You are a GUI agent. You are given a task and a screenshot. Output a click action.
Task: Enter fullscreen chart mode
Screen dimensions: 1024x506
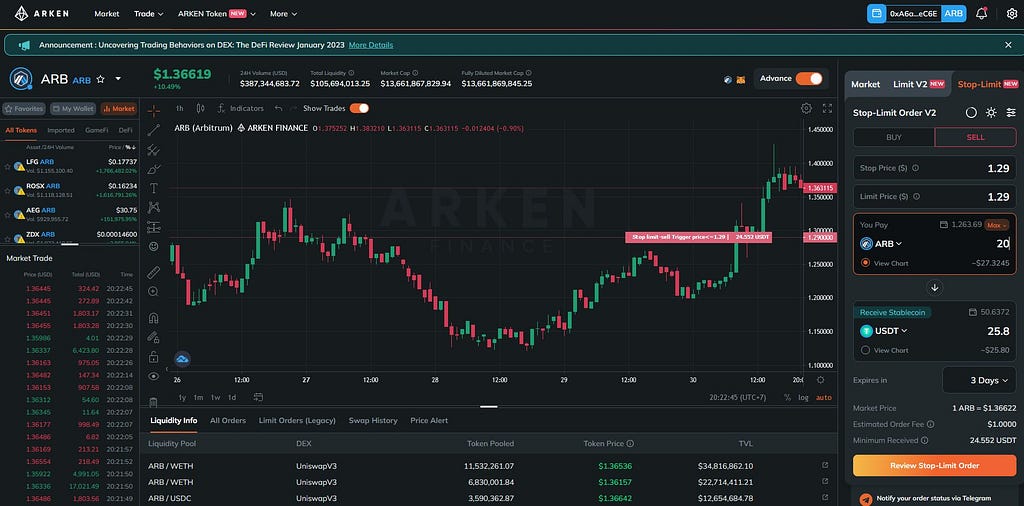click(827, 108)
